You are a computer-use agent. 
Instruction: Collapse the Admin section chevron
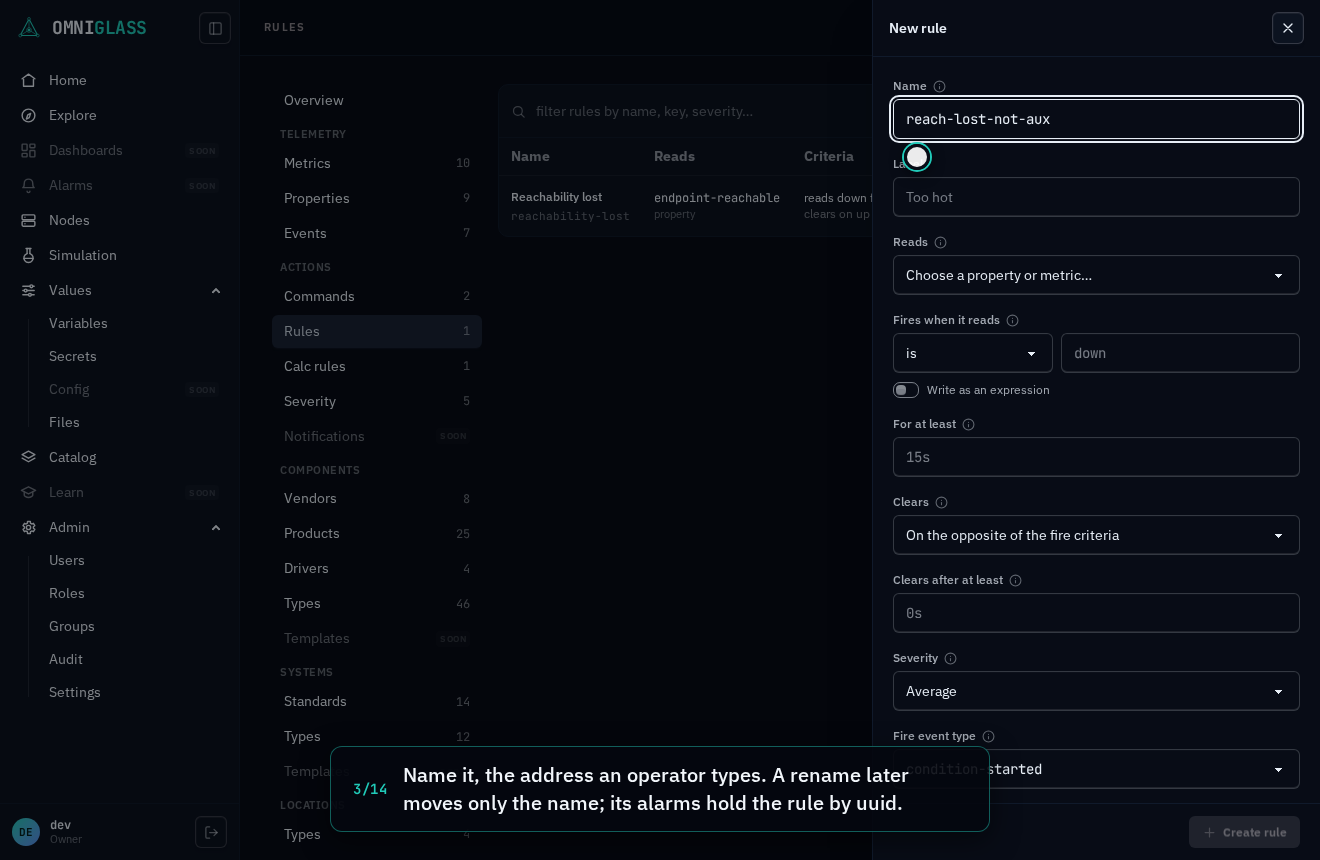[x=216, y=527]
